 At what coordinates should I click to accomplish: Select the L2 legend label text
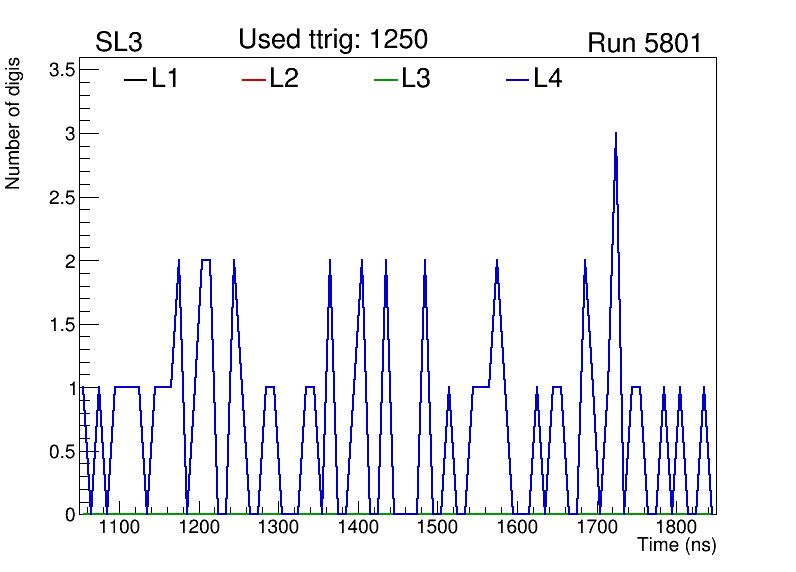(284, 80)
